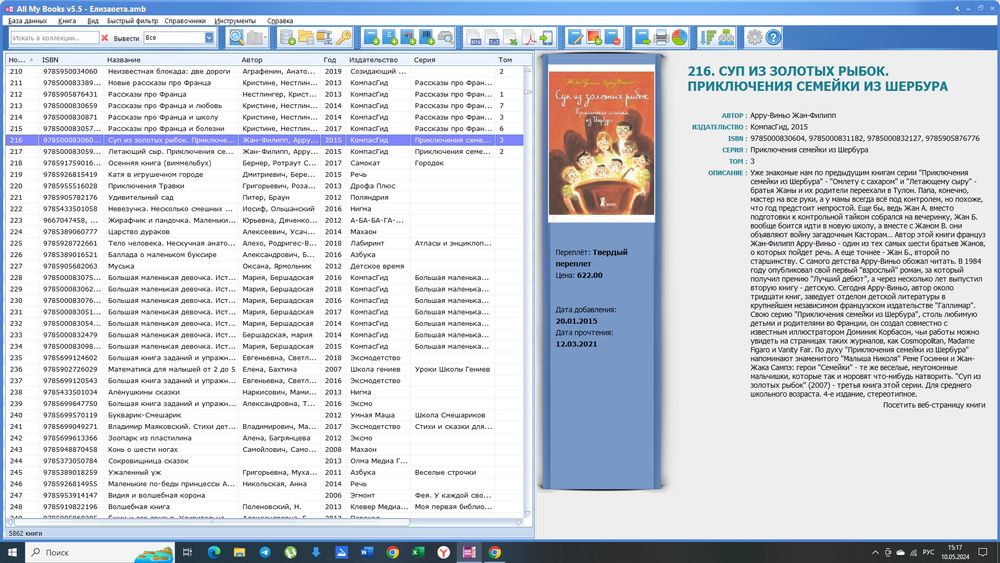Click the PDF export icon in toolbar
The width and height of the screenshot is (1000, 563).
[x=531, y=38]
